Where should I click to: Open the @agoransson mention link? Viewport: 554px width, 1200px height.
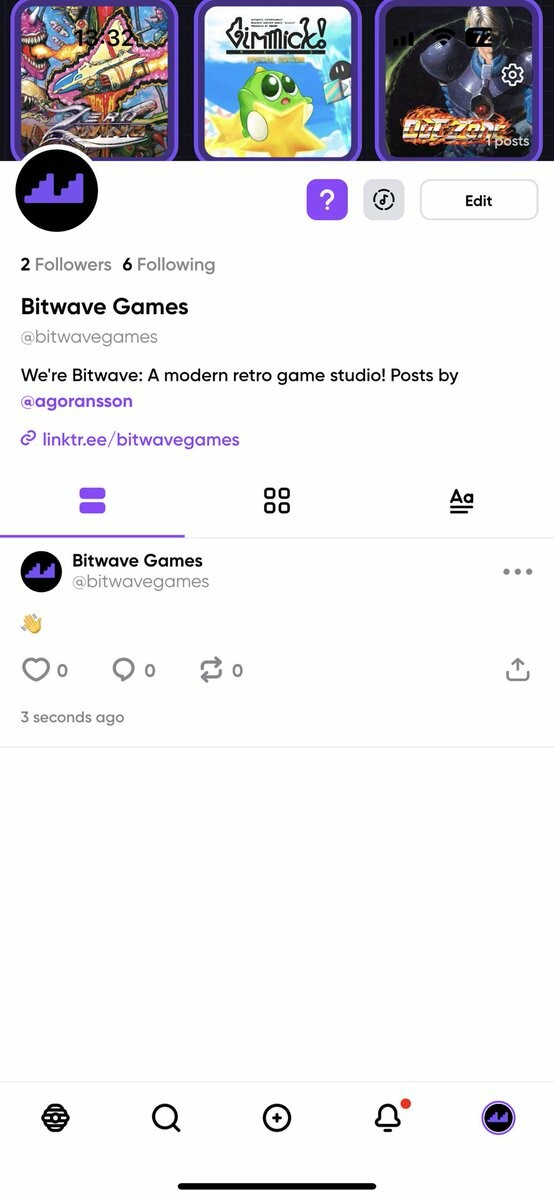77,402
